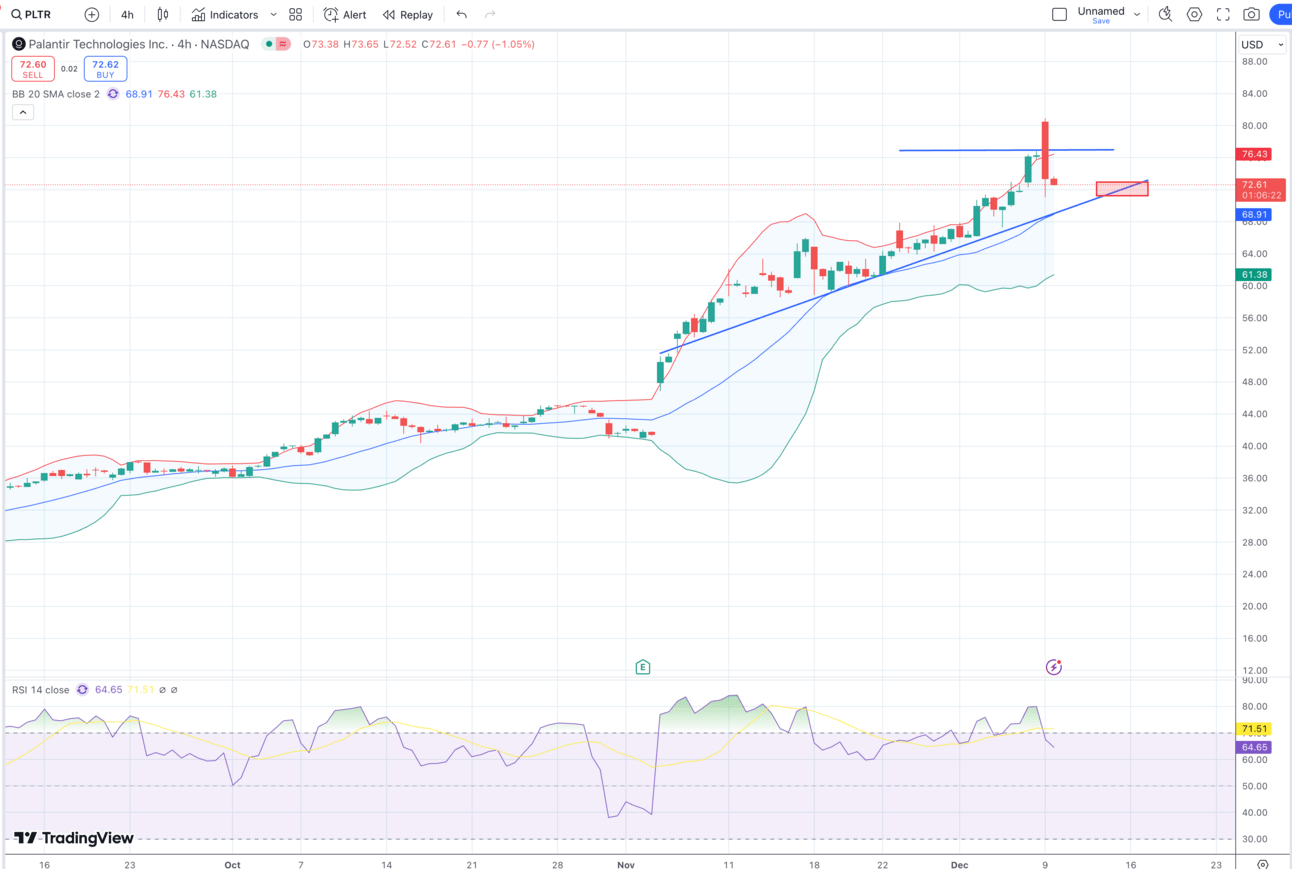
Task: Open the purple lightning event marker
Action: tap(1054, 667)
